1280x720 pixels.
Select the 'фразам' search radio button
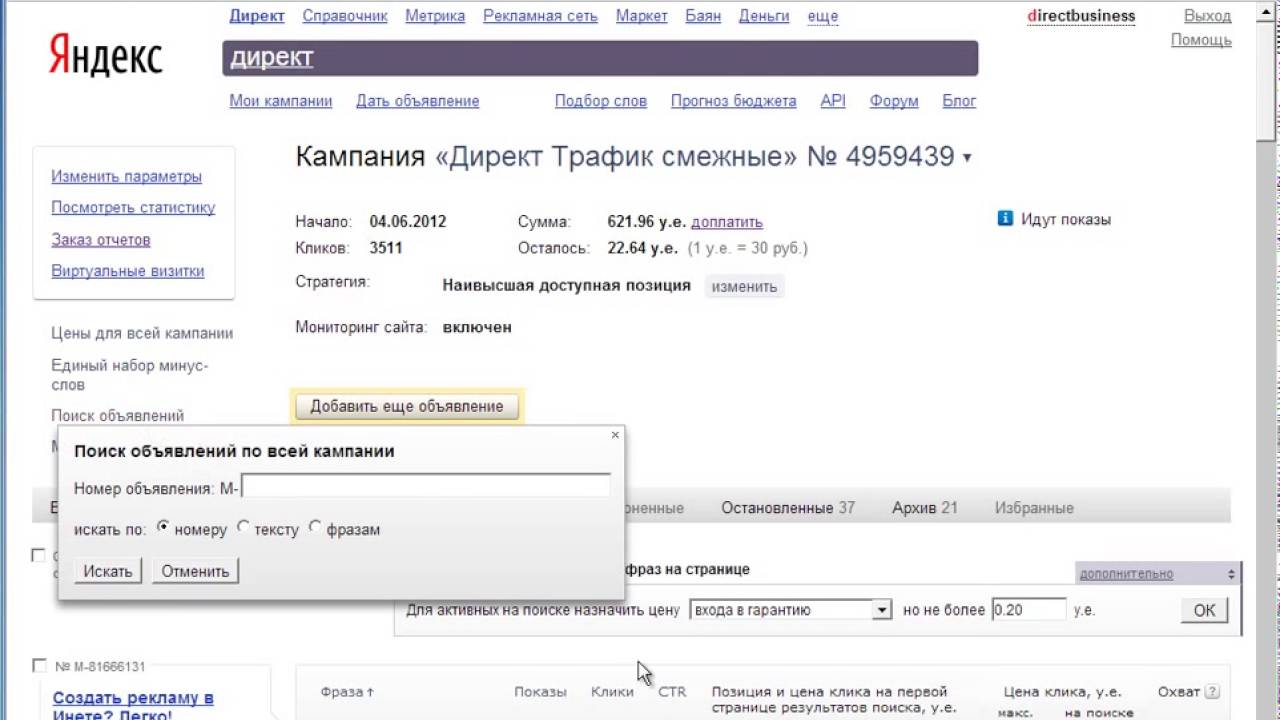(315, 527)
